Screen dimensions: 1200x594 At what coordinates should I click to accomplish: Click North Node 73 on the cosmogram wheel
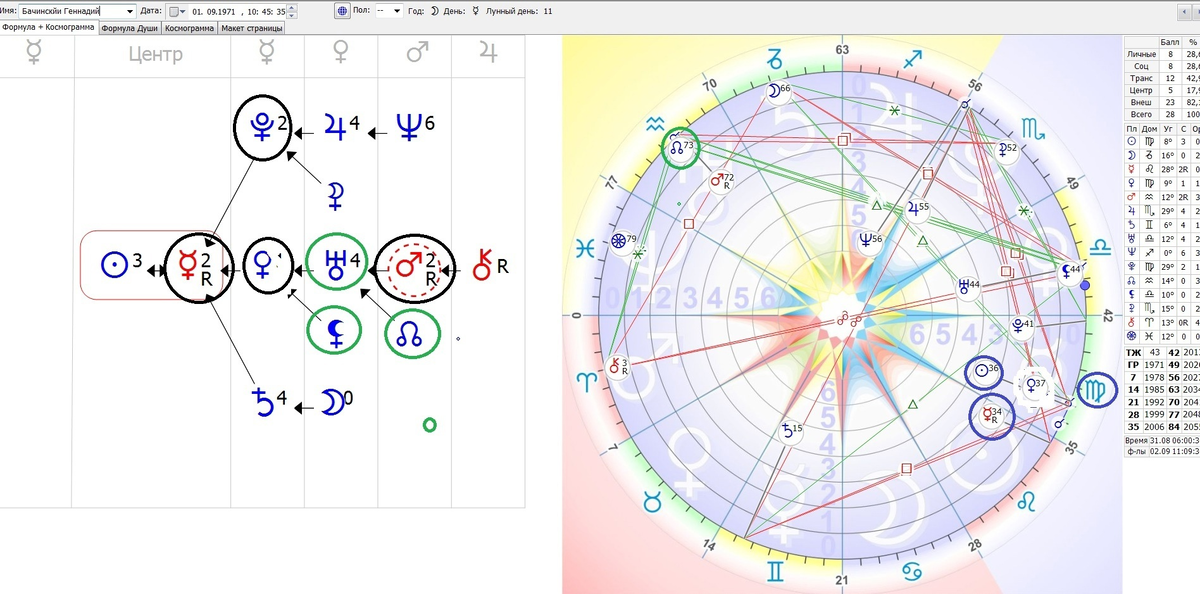click(x=679, y=149)
